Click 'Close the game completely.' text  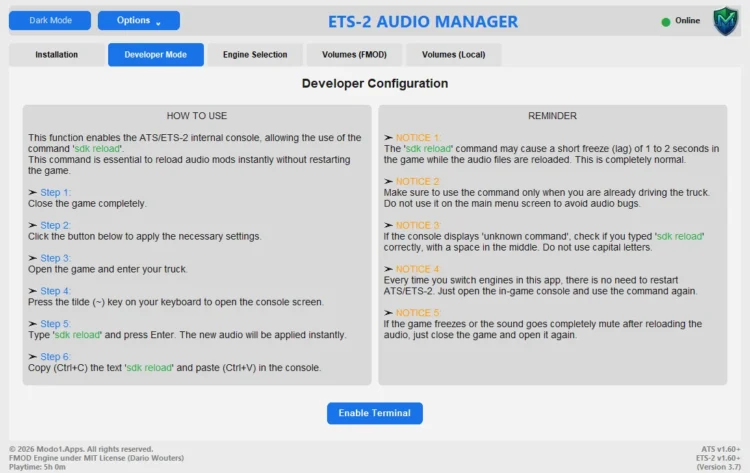click(87, 203)
